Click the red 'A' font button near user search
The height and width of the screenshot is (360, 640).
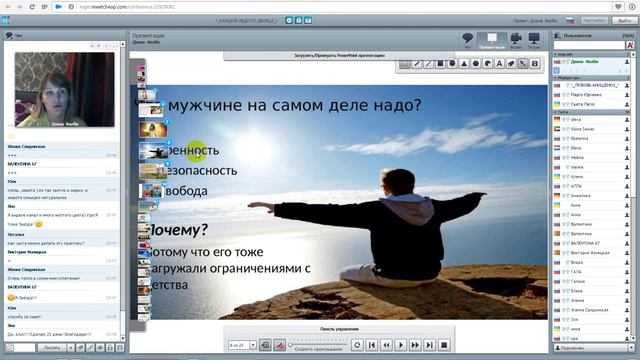[630, 45]
